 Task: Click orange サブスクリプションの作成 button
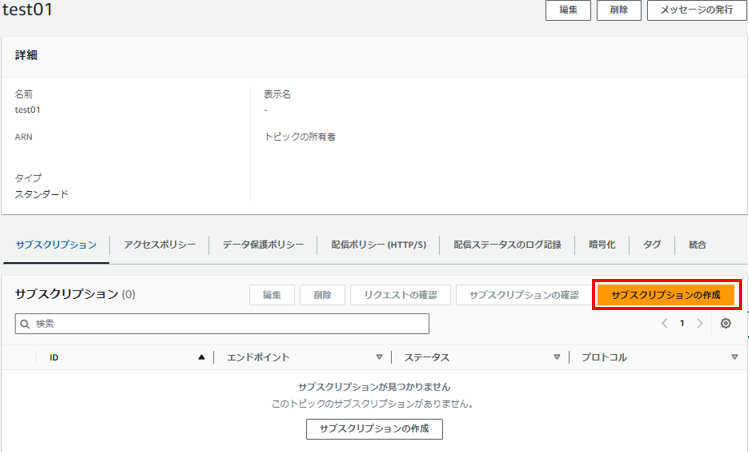[x=666, y=295]
